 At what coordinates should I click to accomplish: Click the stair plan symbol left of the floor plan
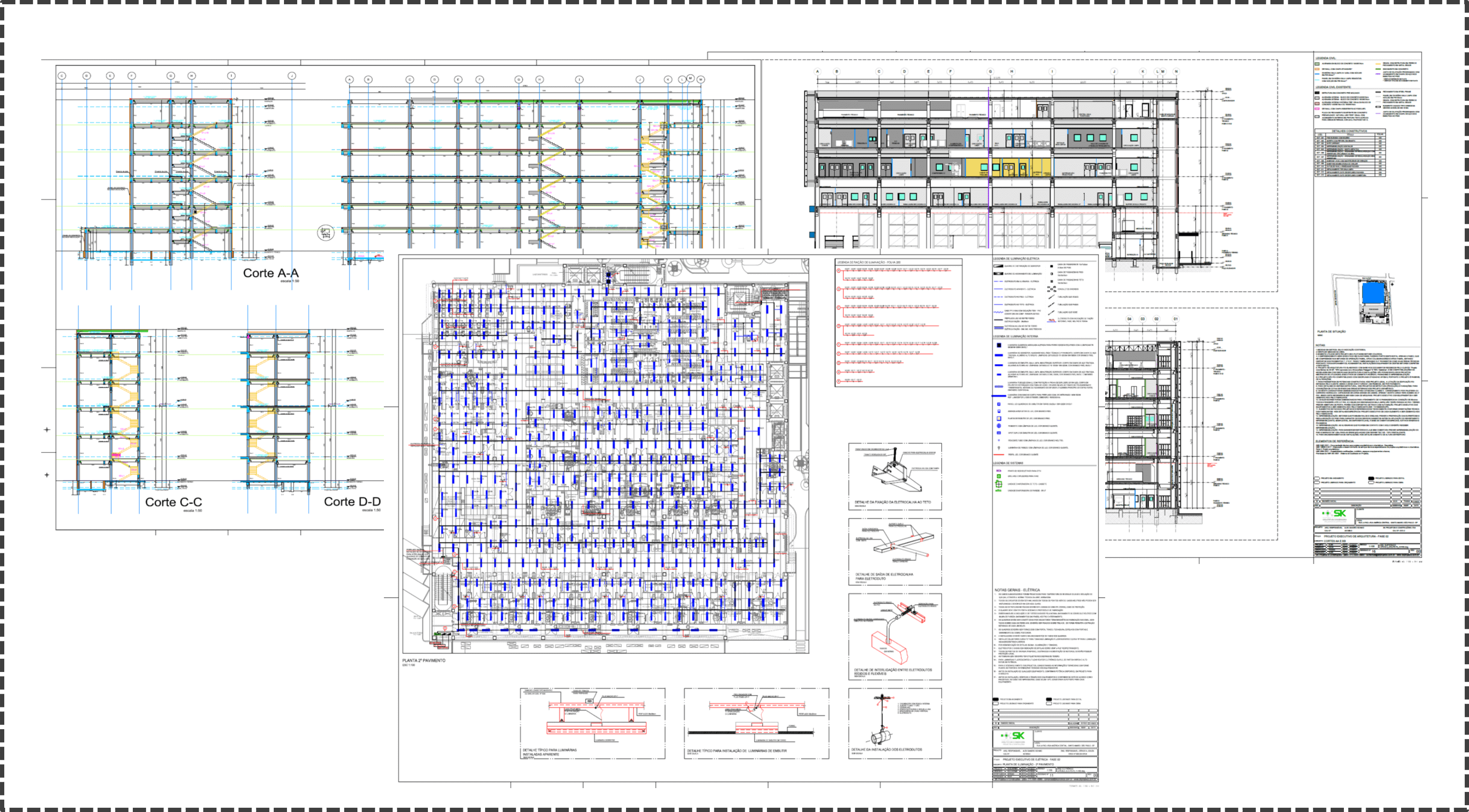pos(444,588)
